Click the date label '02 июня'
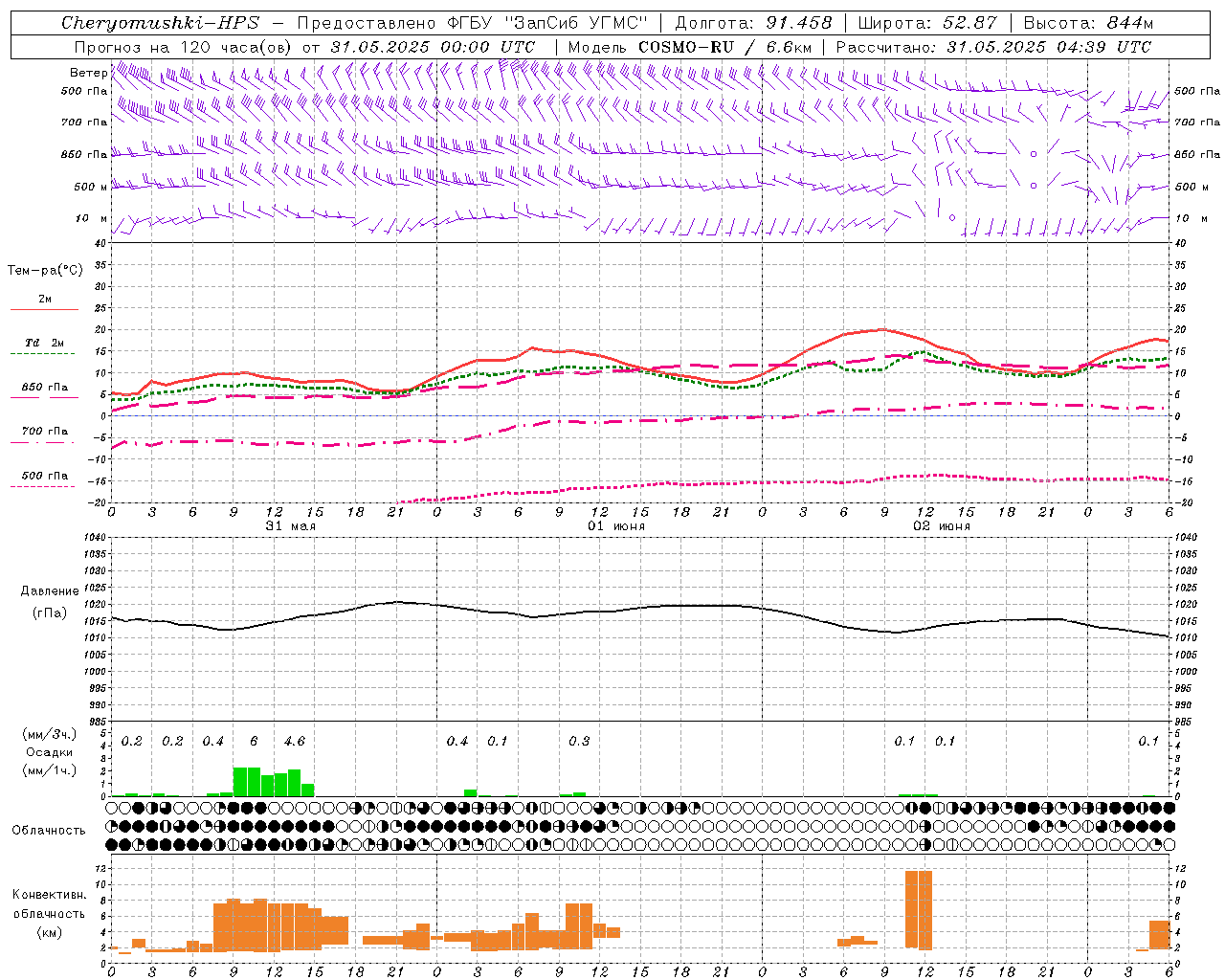This screenshot has width=1225, height=980. [941, 526]
